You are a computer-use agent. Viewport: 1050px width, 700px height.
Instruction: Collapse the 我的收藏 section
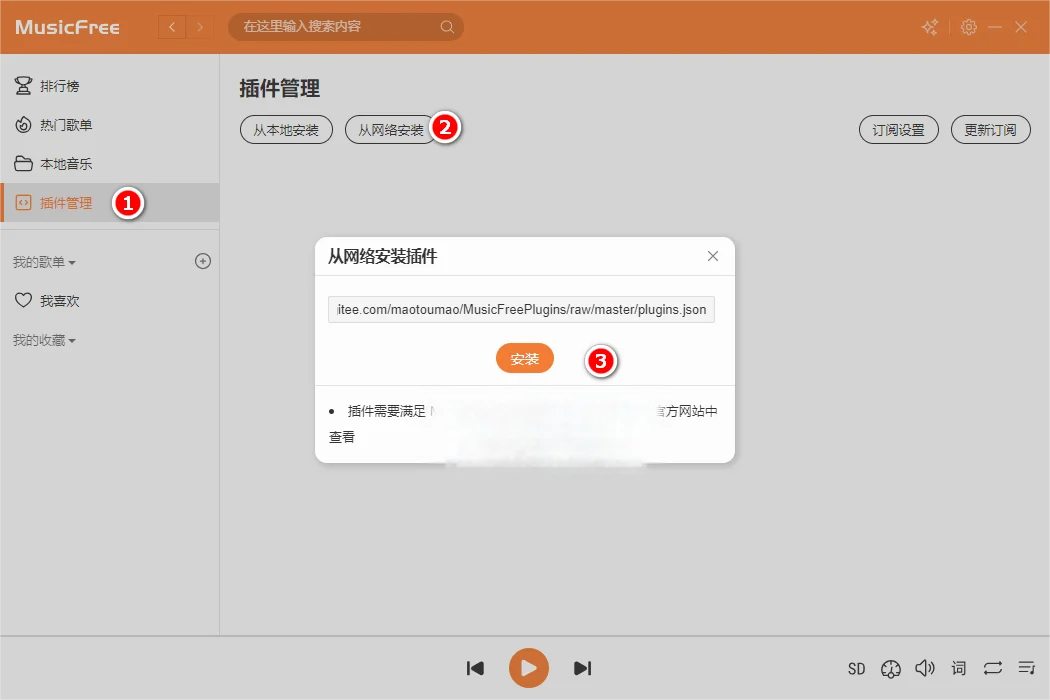pos(44,340)
